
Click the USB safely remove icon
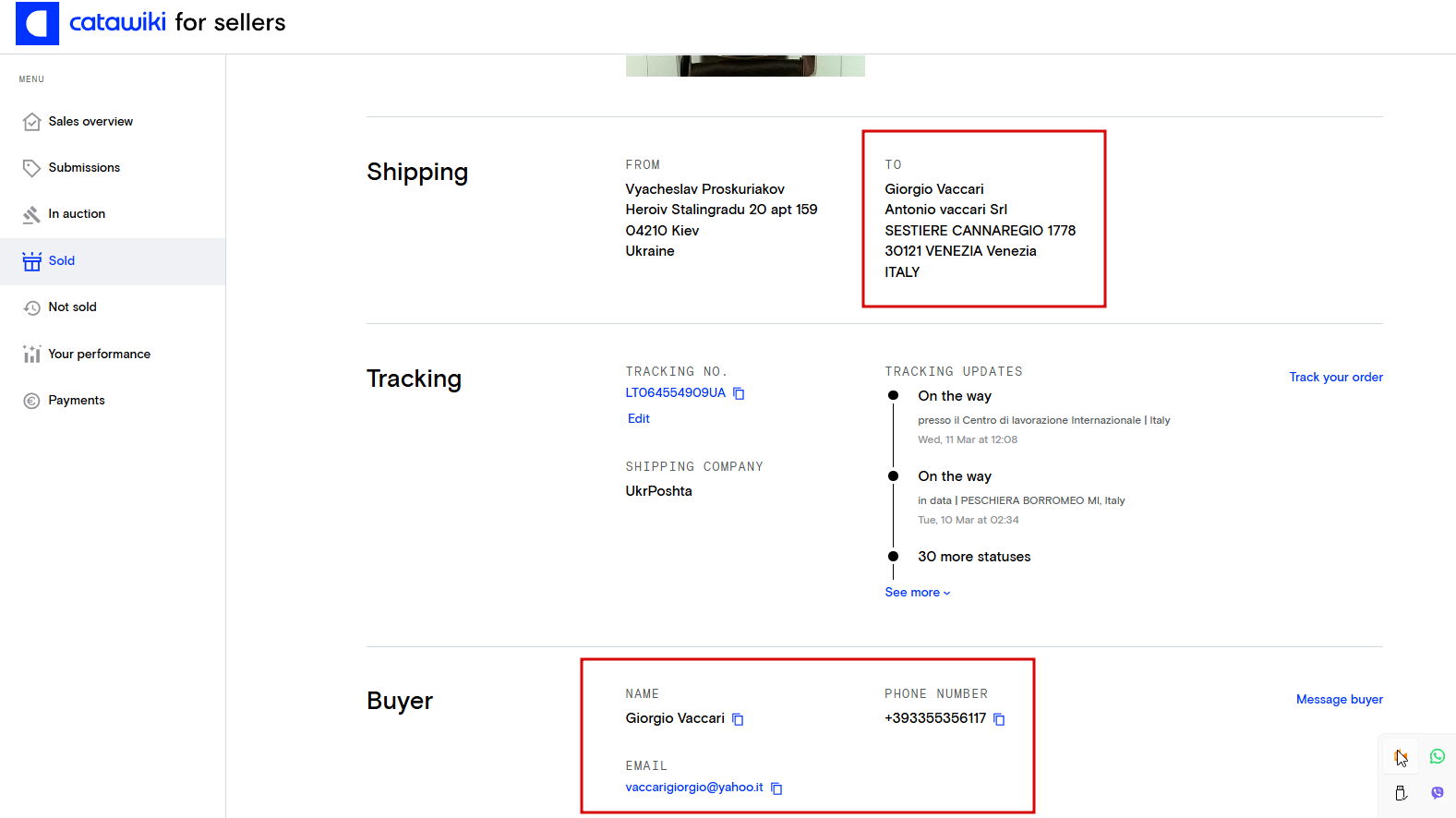pyautogui.click(x=1401, y=793)
